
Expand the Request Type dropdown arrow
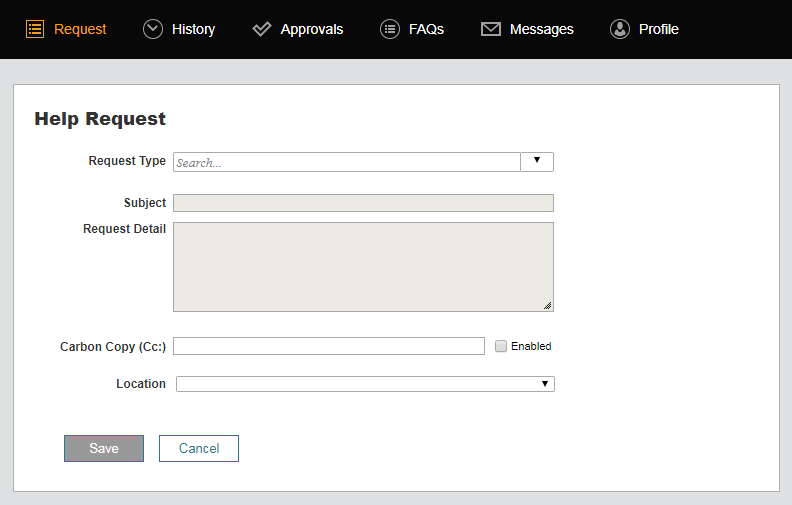tap(537, 162)
